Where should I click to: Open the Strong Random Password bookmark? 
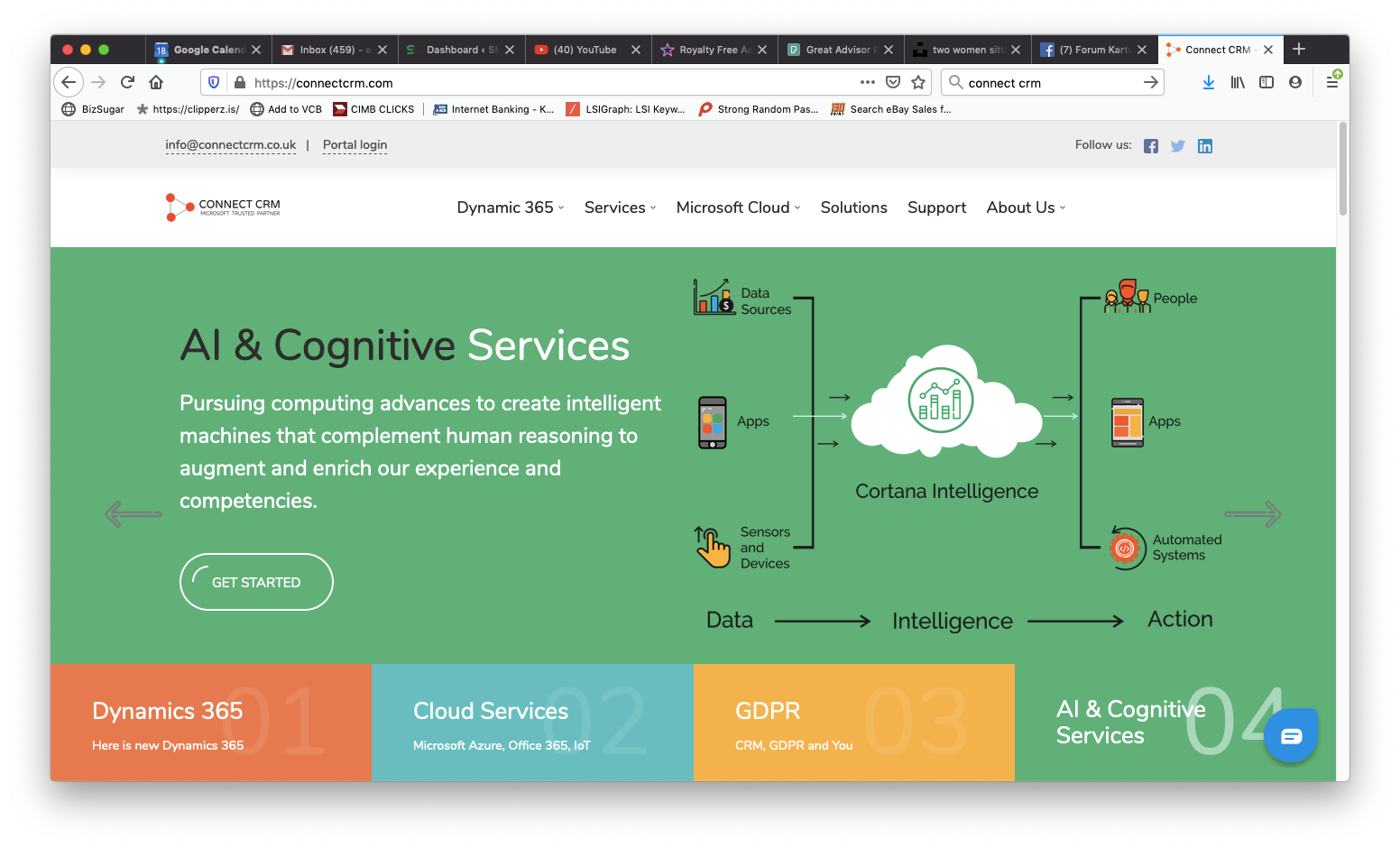pos(759,109)
